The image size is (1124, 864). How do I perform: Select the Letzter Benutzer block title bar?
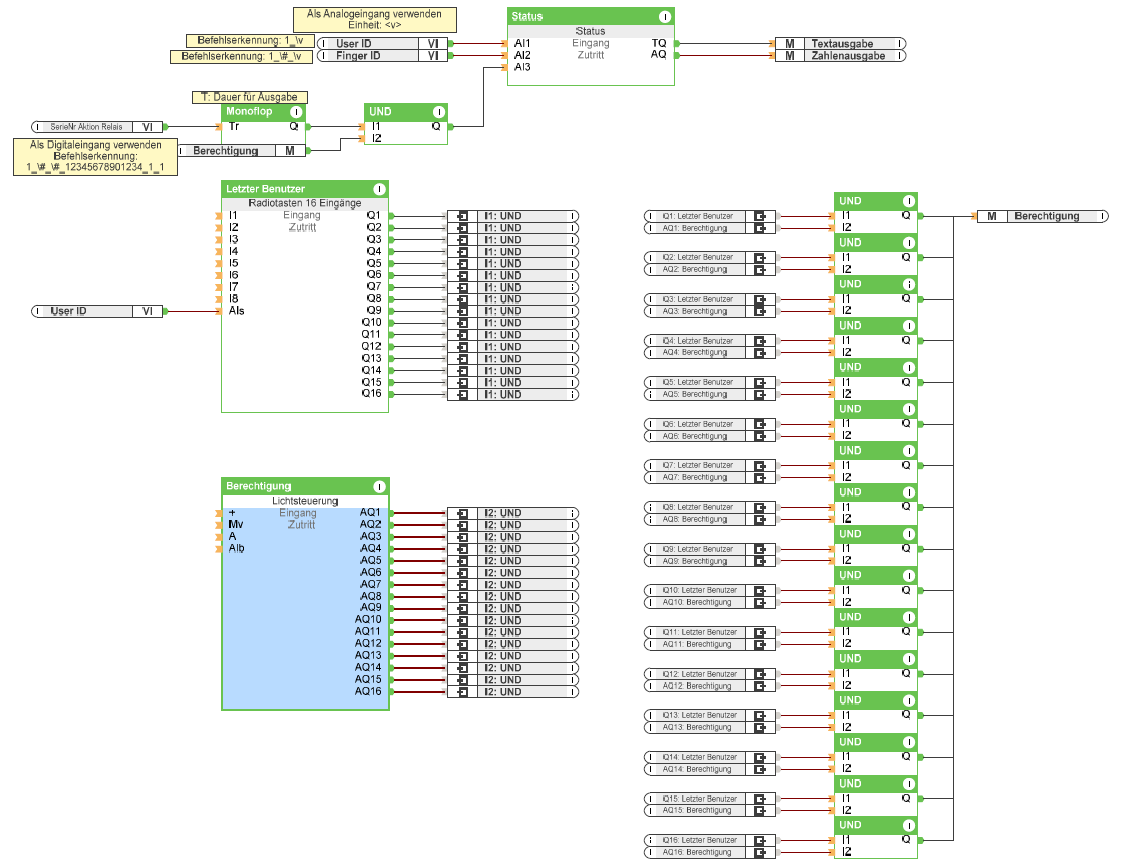coord(305,189)
